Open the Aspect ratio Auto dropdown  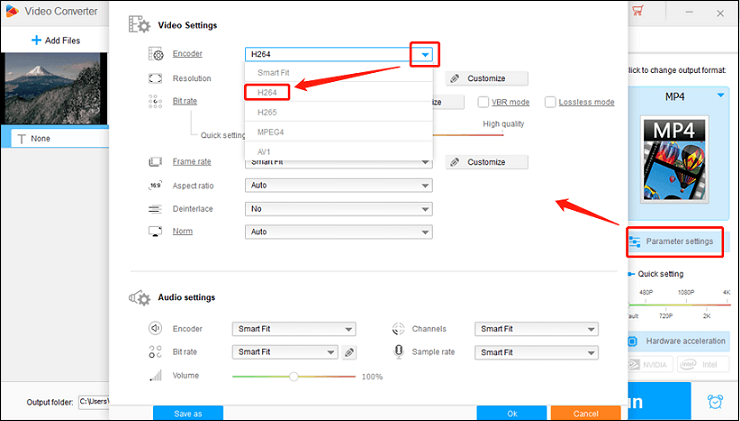[x=339, y=185]
